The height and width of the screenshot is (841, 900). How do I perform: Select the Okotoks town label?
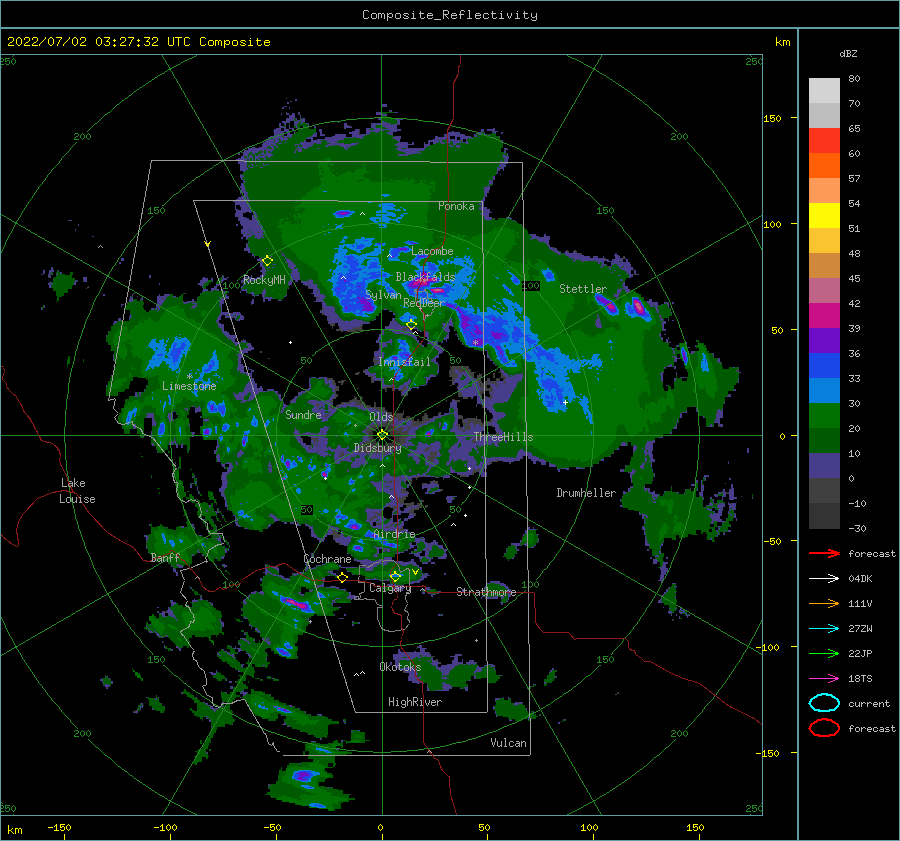(x=400, y=667)
